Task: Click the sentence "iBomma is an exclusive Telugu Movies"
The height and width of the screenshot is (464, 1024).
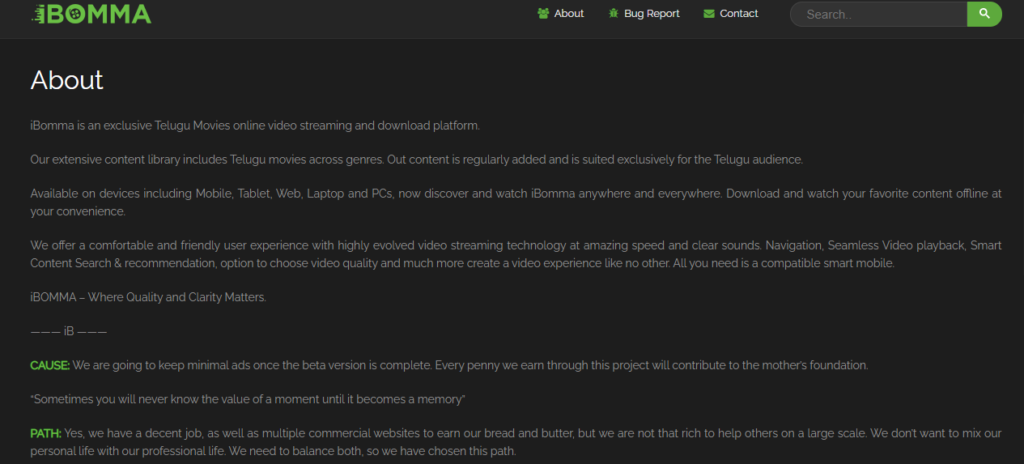Action: [255, 125]
